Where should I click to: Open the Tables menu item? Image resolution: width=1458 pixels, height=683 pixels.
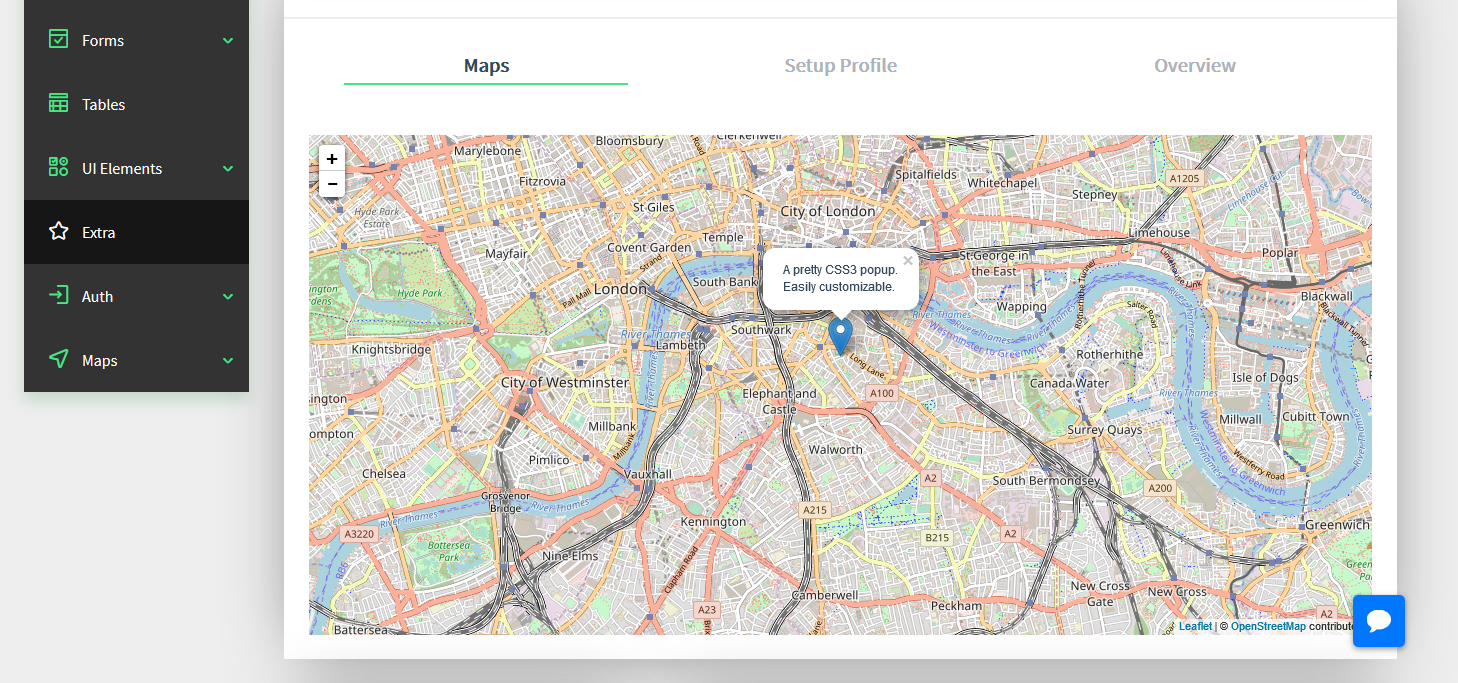[136, 104]
